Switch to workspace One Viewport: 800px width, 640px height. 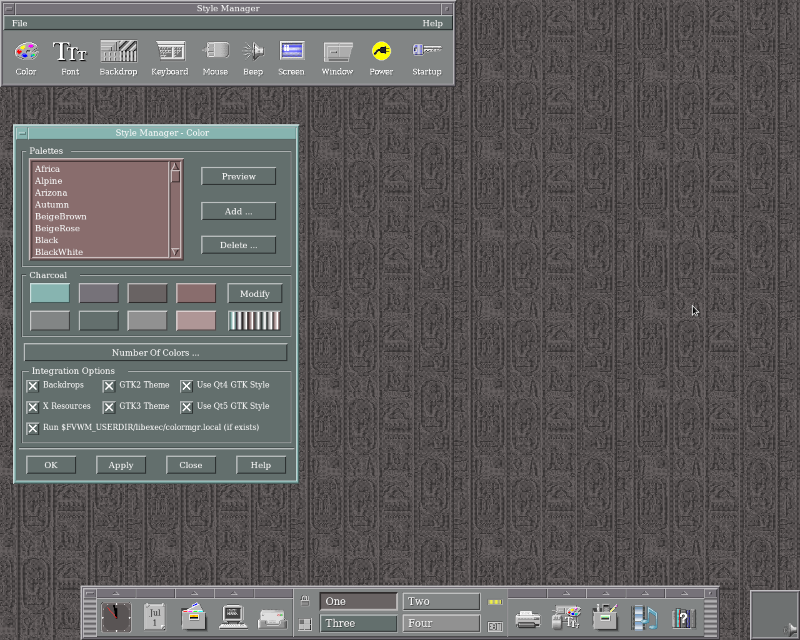pyautogui.click(x=358, y=601)
